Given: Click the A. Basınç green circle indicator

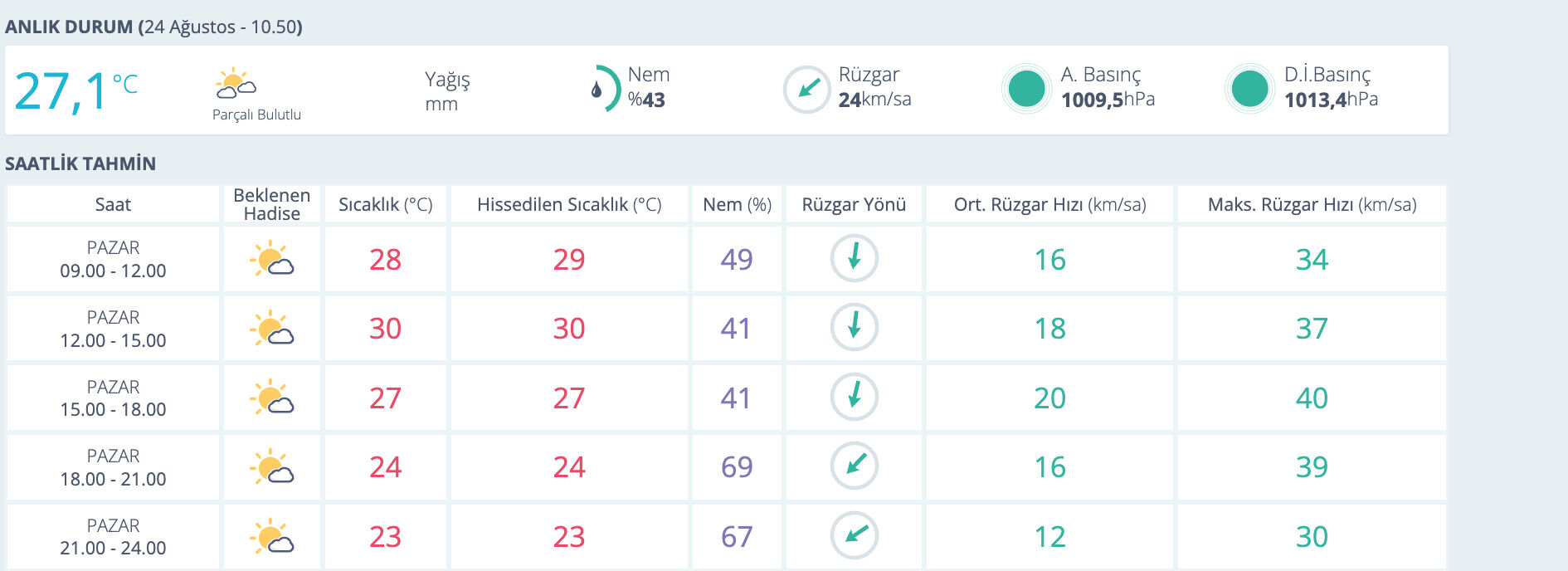Looking at the screenshot, I should [x=1026, y=89].
